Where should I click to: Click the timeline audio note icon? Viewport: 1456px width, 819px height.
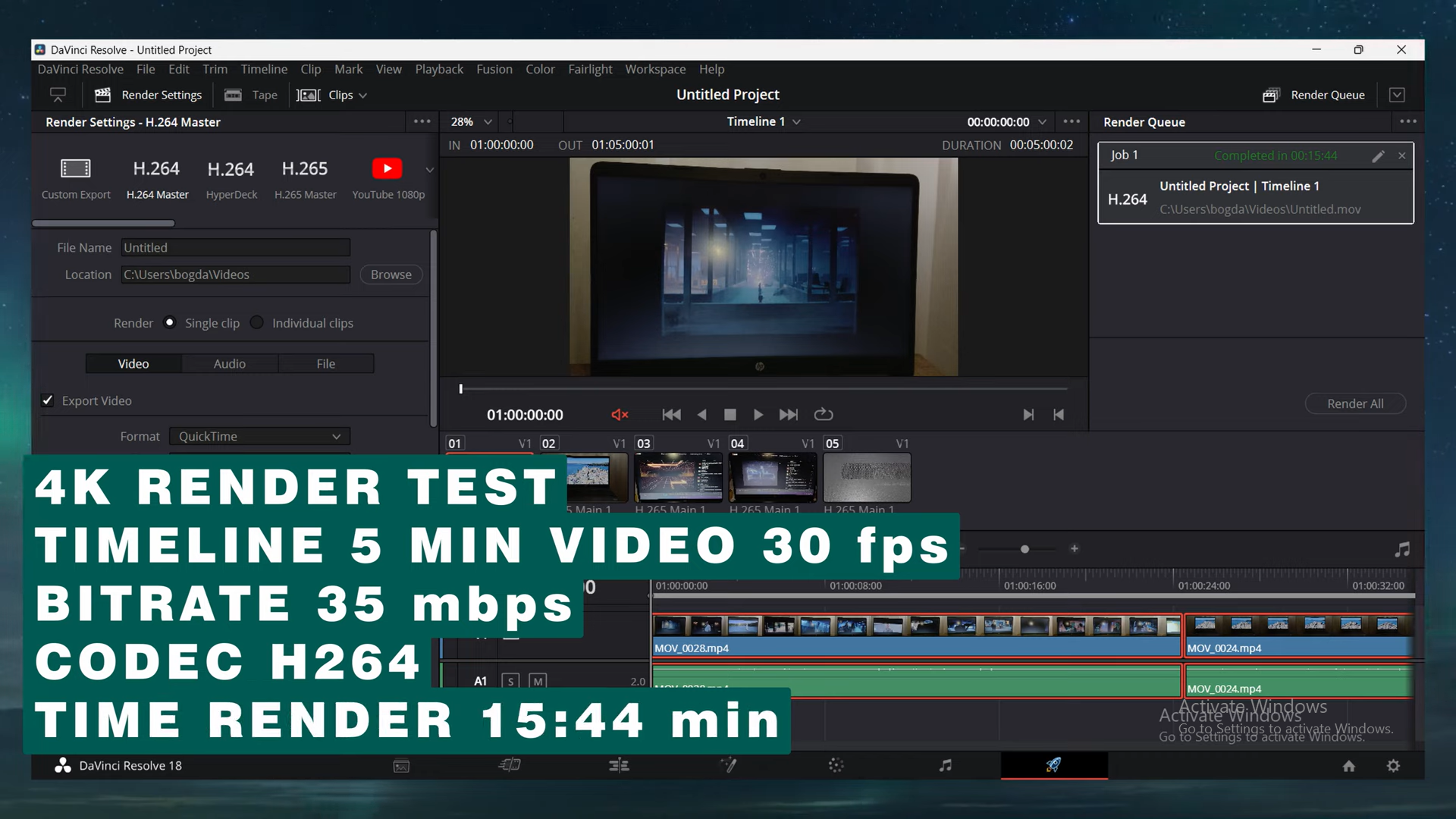point(1402,549)
